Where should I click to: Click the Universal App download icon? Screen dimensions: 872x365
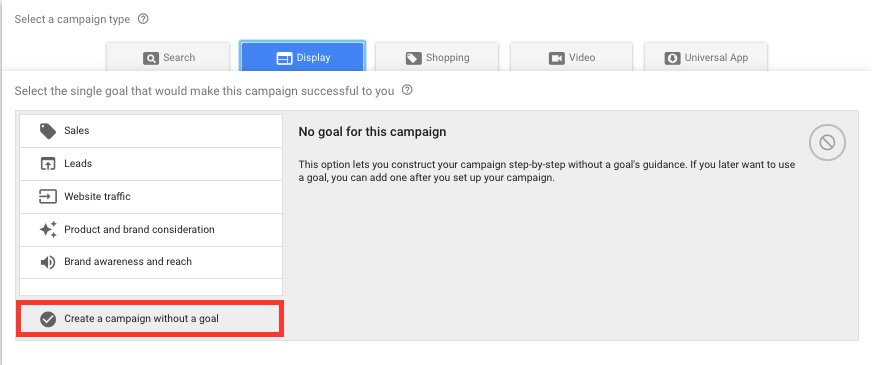tap(672, 58)
